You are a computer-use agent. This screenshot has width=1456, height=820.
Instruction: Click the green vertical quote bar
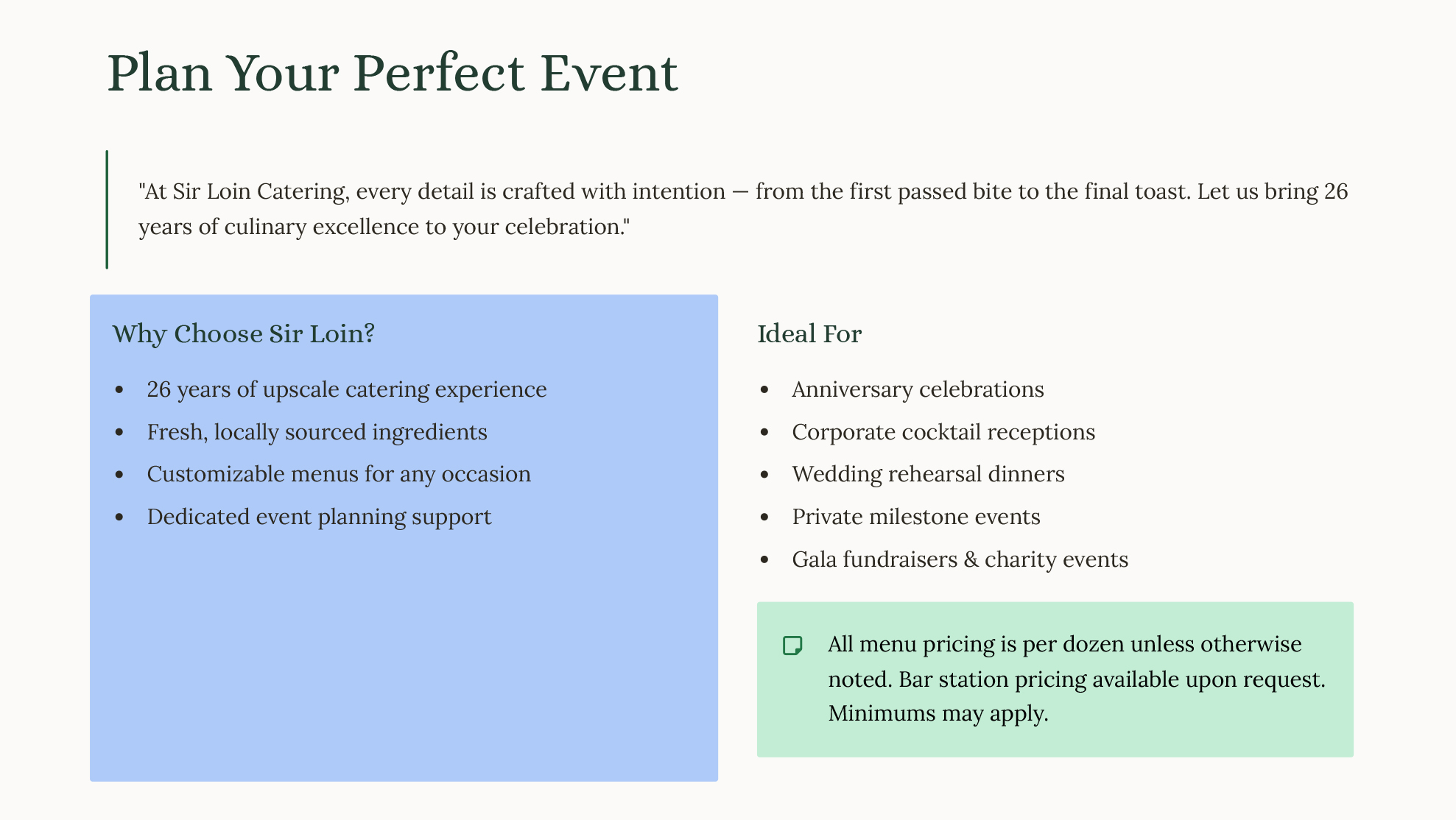click(x=107, y=209)
